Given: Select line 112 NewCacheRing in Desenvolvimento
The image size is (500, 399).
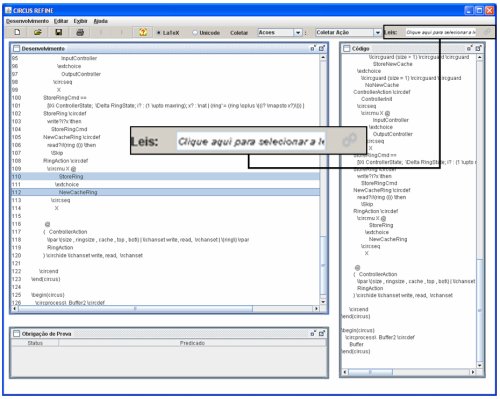Looking at the screenshot, I should [166, 192].
